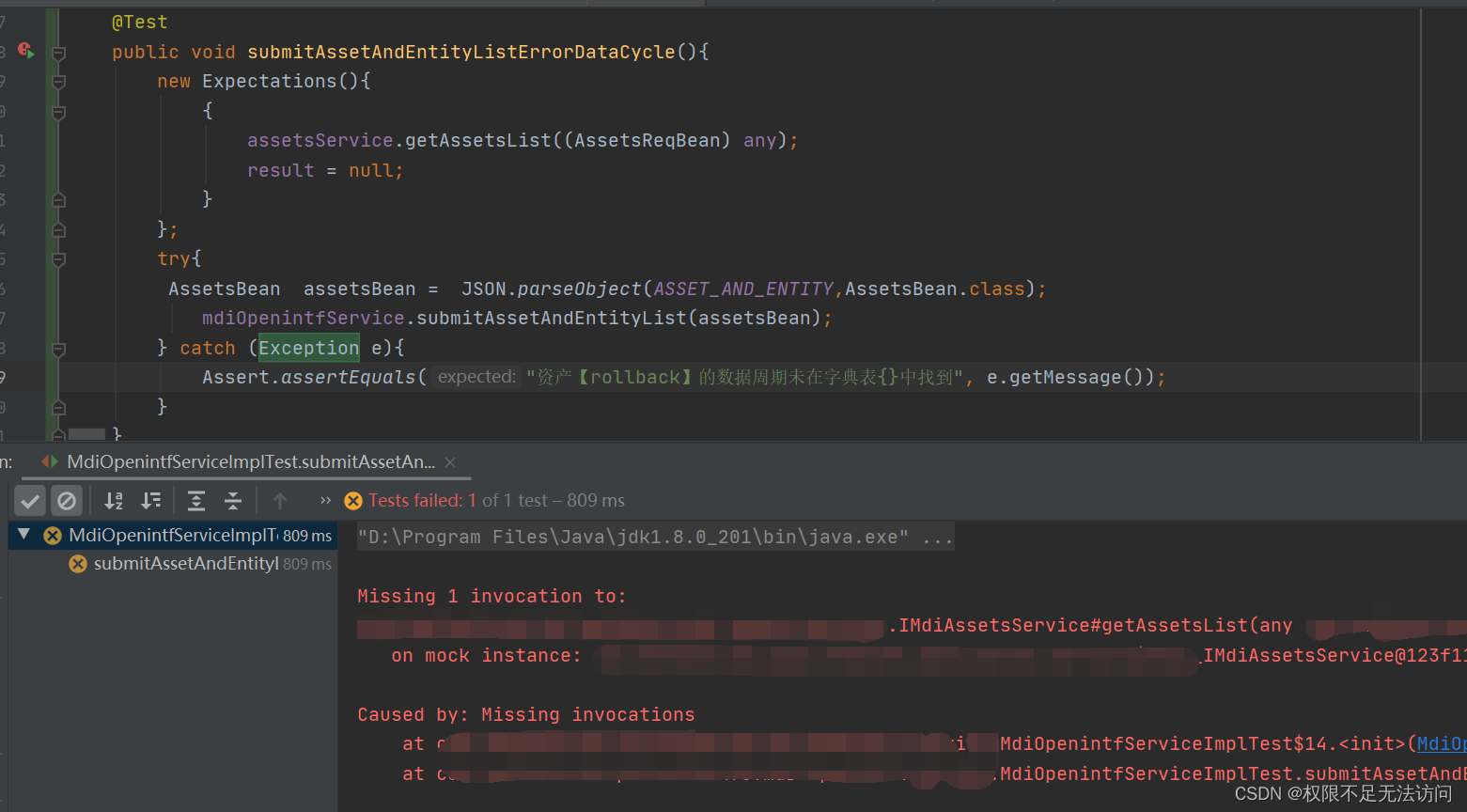This screenshot has height=812, width=1467.
Task: Sort tests by duration
Action: click(150, 500)
